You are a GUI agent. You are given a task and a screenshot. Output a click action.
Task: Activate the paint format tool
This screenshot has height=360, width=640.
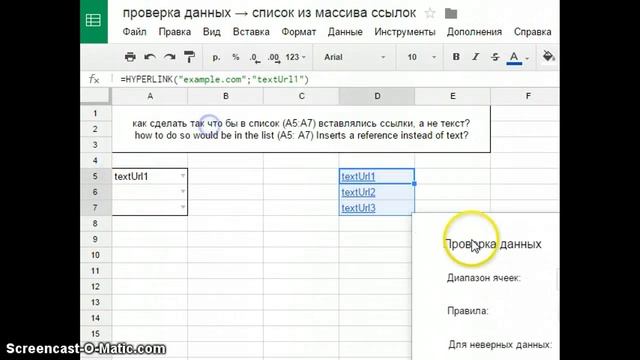189,57
